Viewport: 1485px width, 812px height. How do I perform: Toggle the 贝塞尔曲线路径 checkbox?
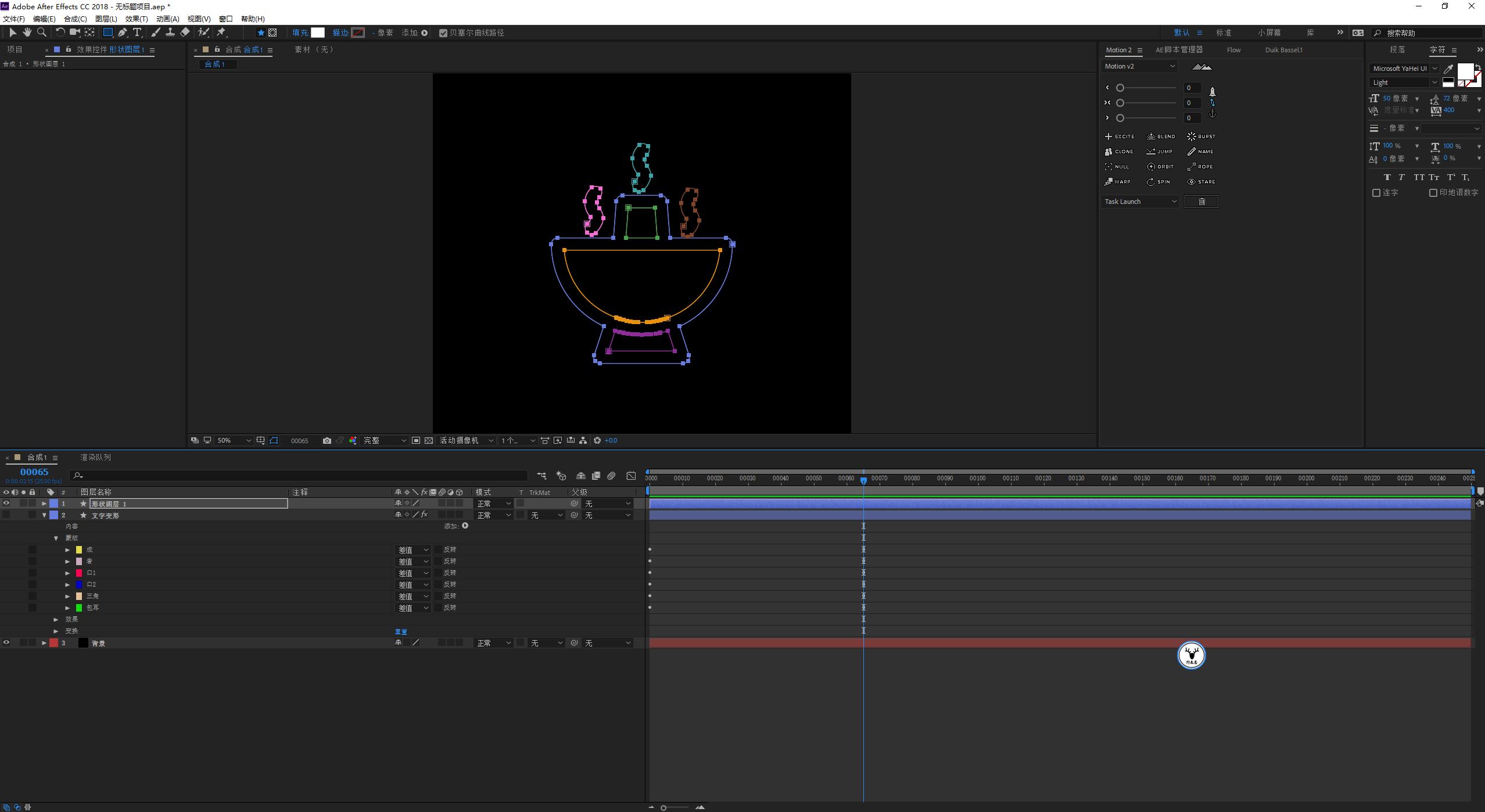pos(443,33)
